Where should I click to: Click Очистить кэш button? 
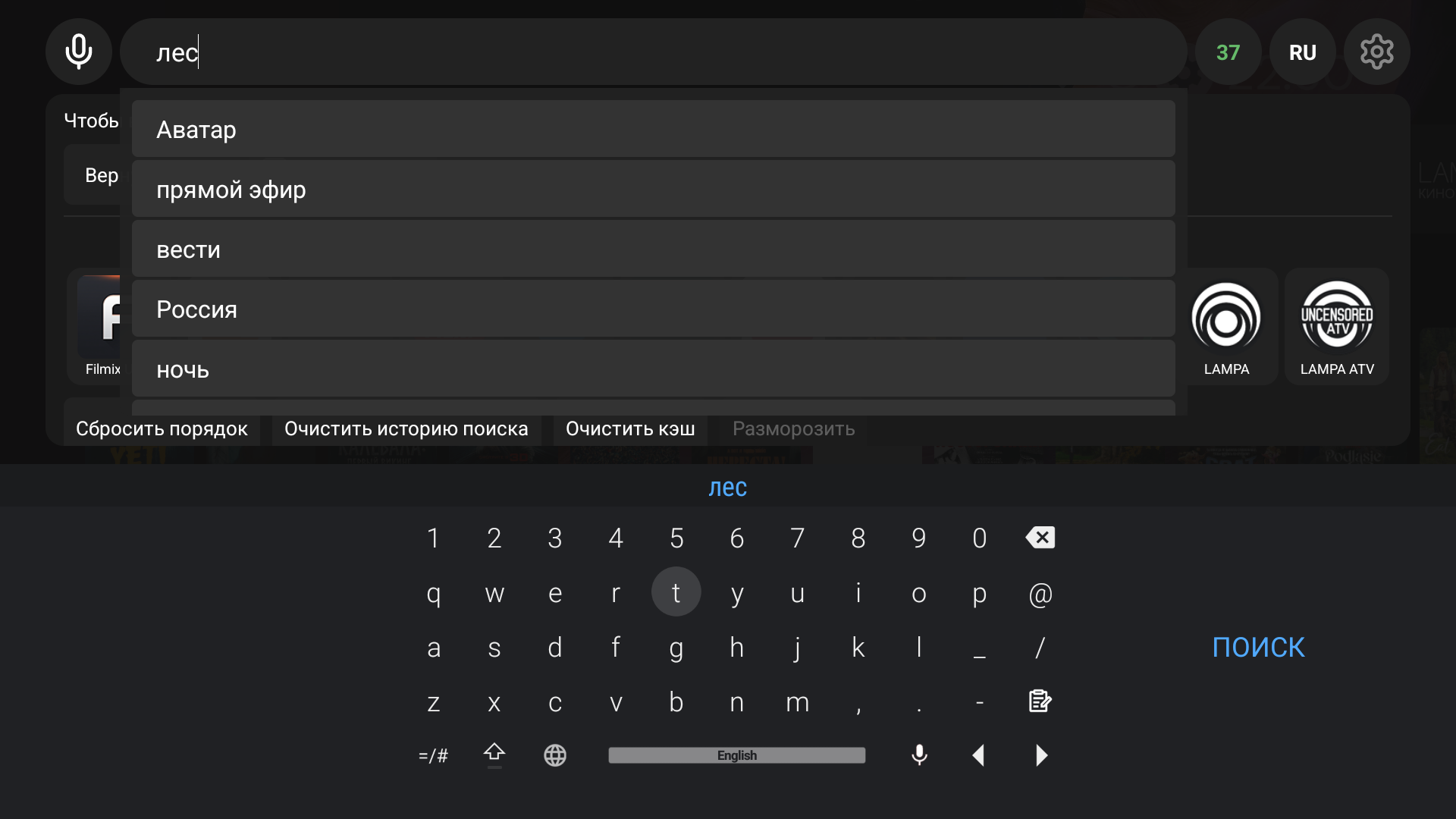pos(630,429)
